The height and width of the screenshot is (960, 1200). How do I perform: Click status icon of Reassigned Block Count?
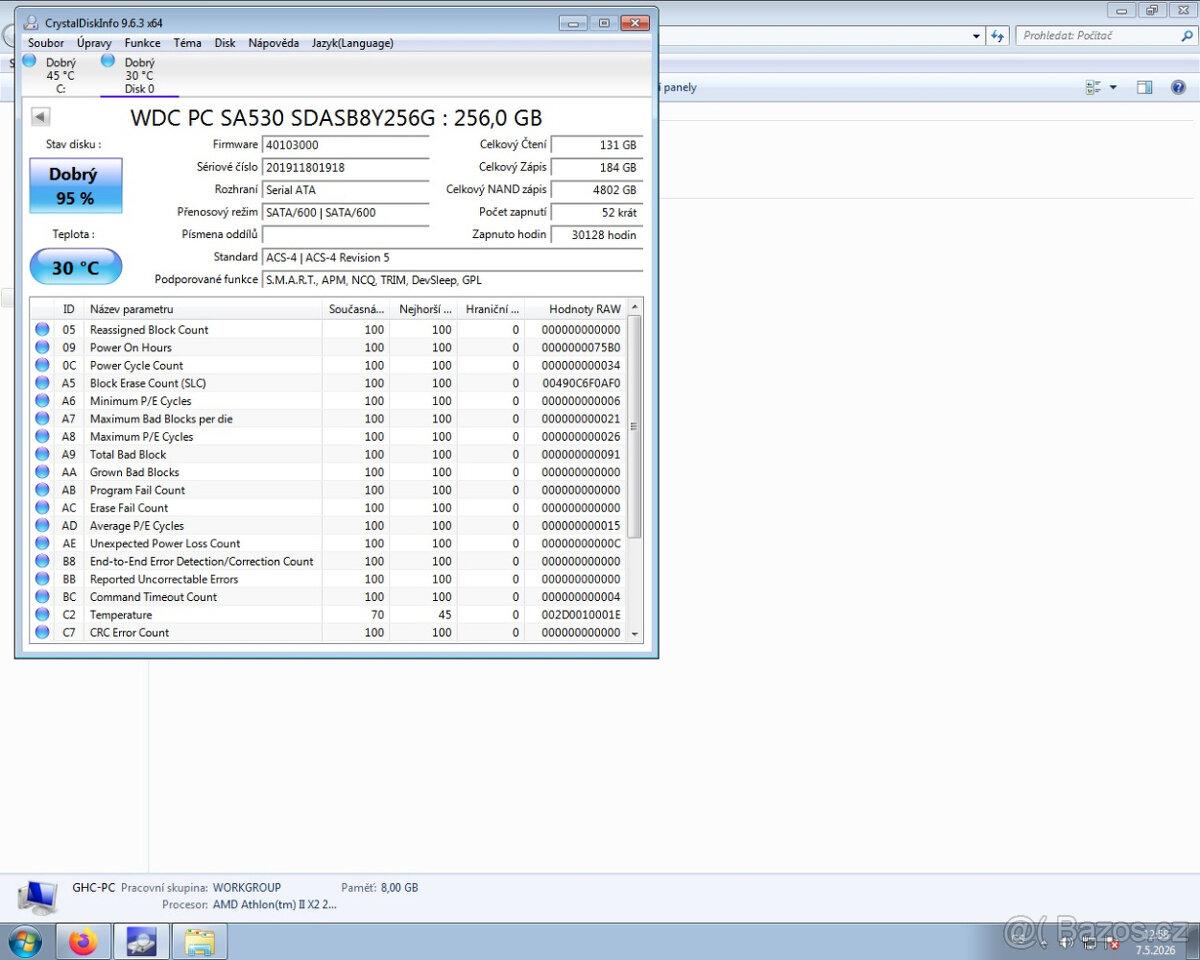point(42,329)
